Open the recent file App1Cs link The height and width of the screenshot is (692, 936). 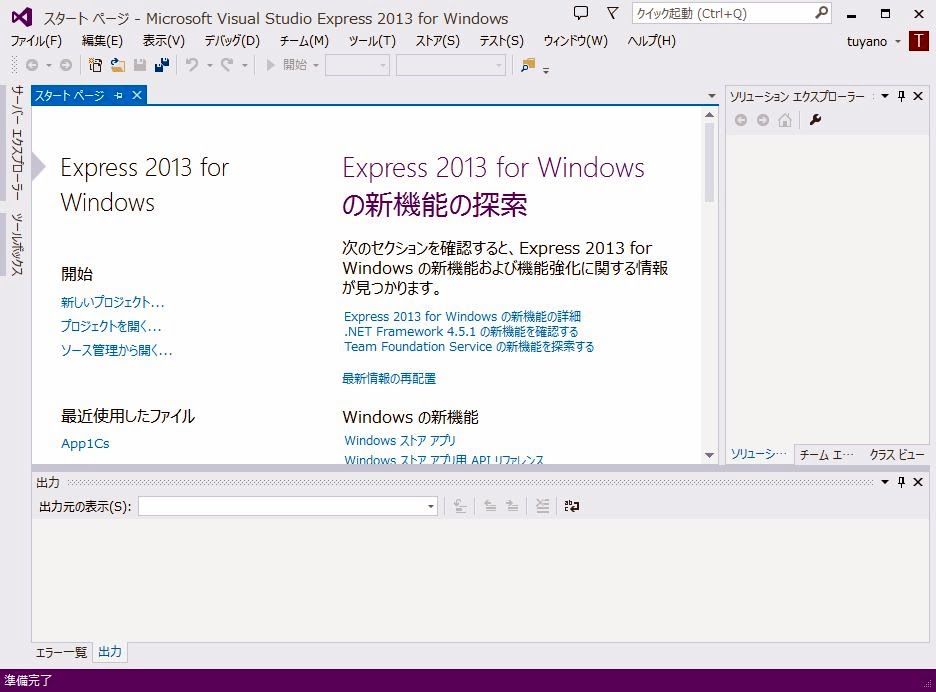coord(85,443)
